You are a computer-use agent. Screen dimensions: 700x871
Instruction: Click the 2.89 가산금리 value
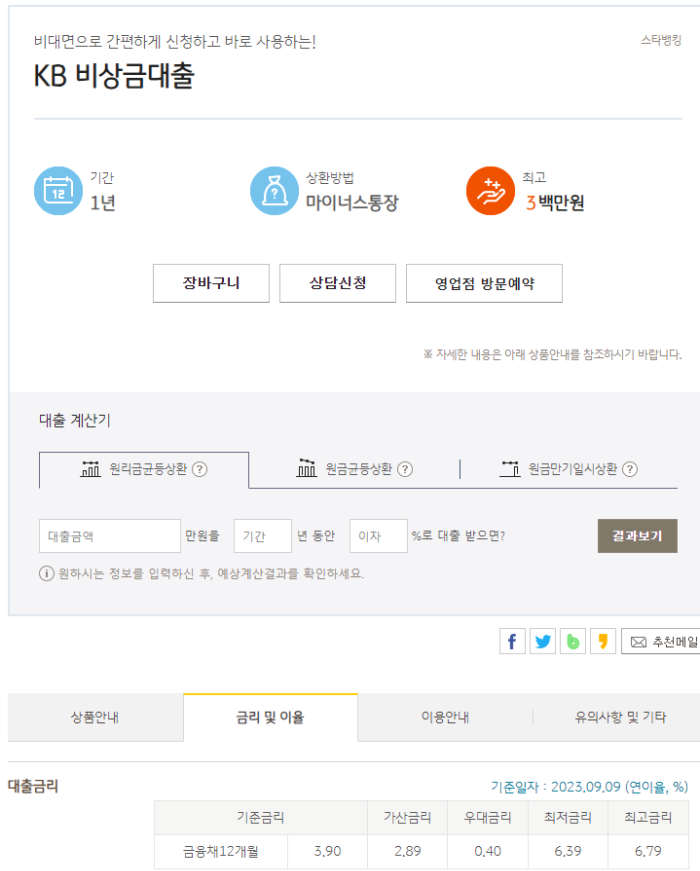pyautogui.click(x=407, y=851)
